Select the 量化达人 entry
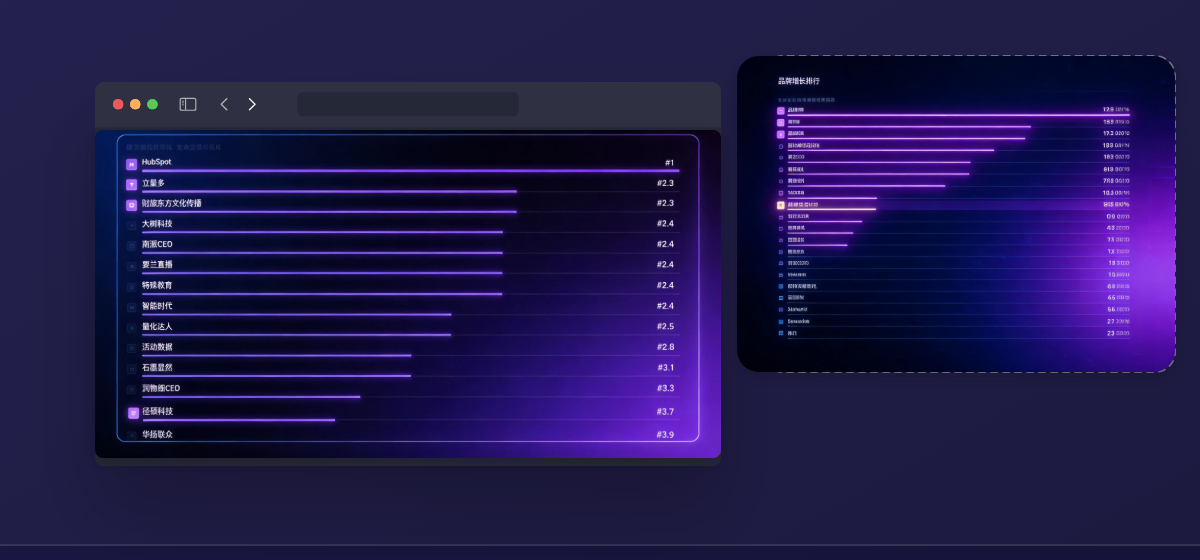Viewport: 1200px width, 560px height. pyautogui.click(x=157, y=327)
